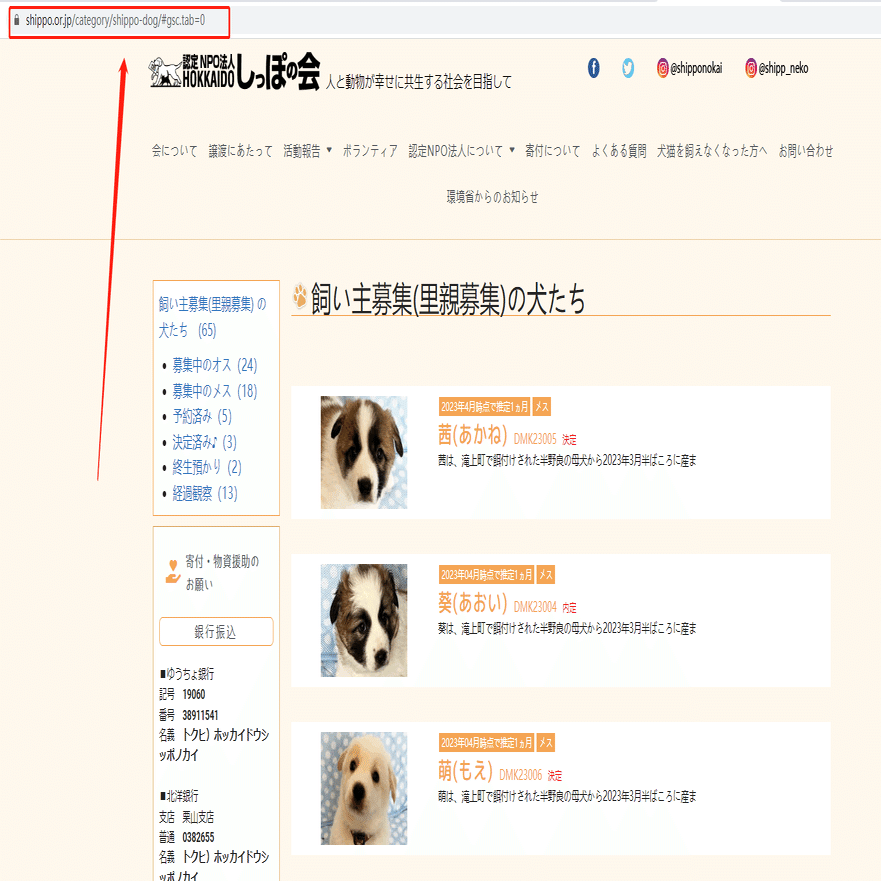Click the donation heart-hand icon

[x=172, y=572]
